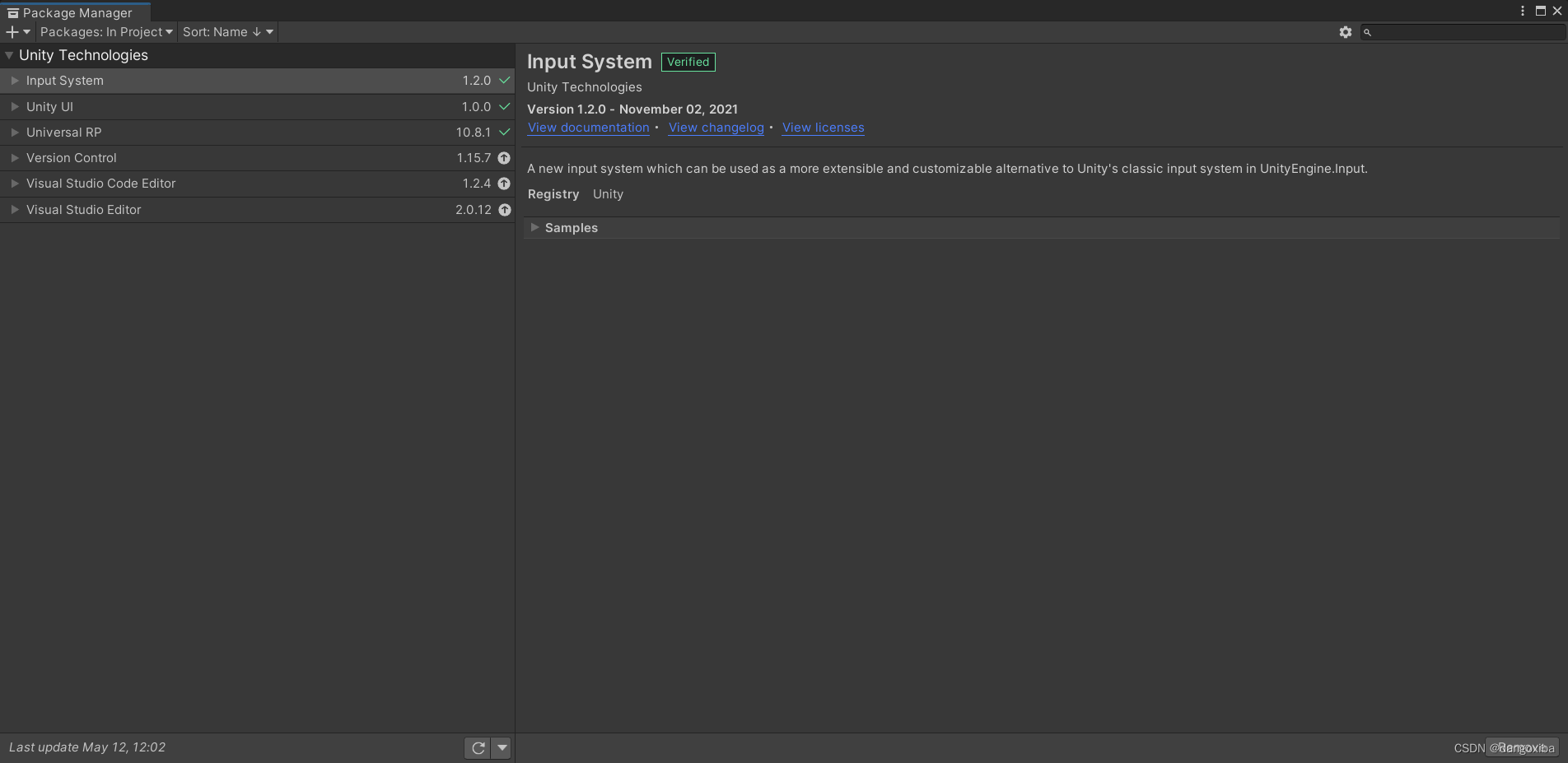Refresh the package list
This screenshot has height=763, width=1568.
pyautogui.click(x=478, y=748)
